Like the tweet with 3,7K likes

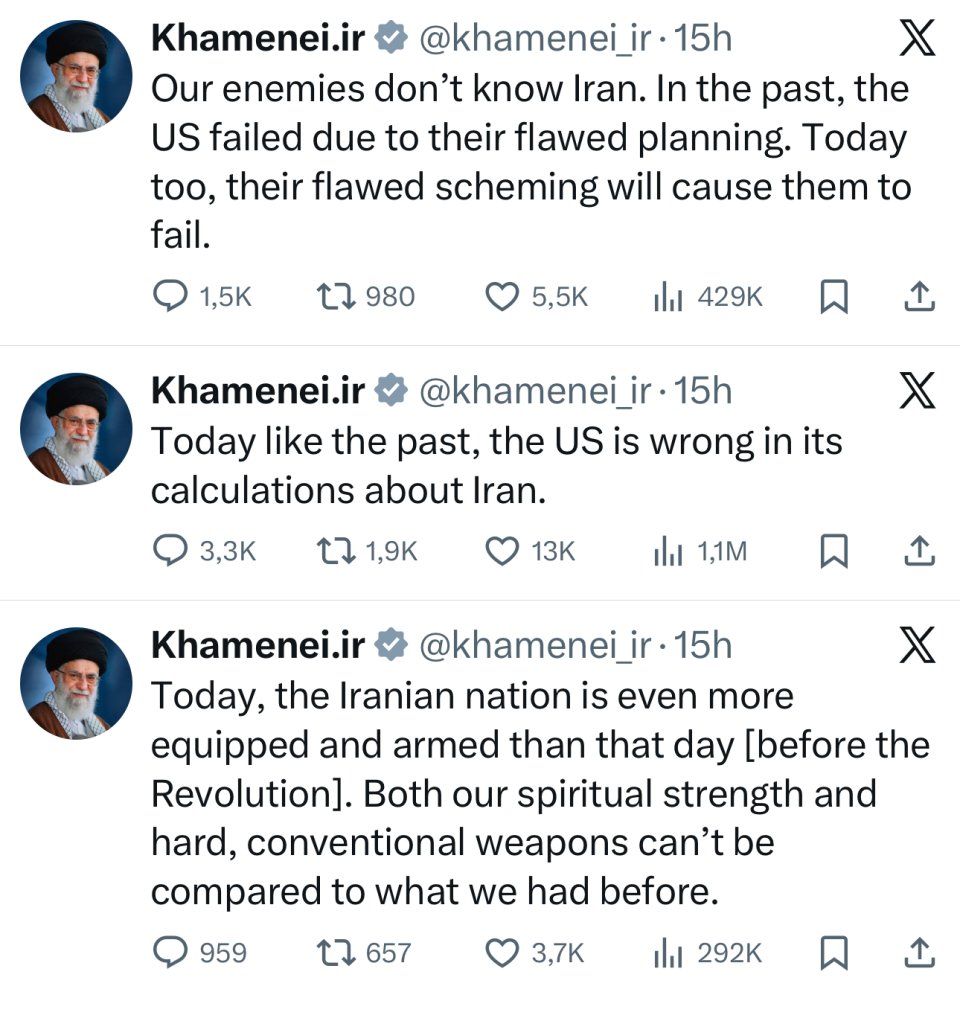(502, 953)
